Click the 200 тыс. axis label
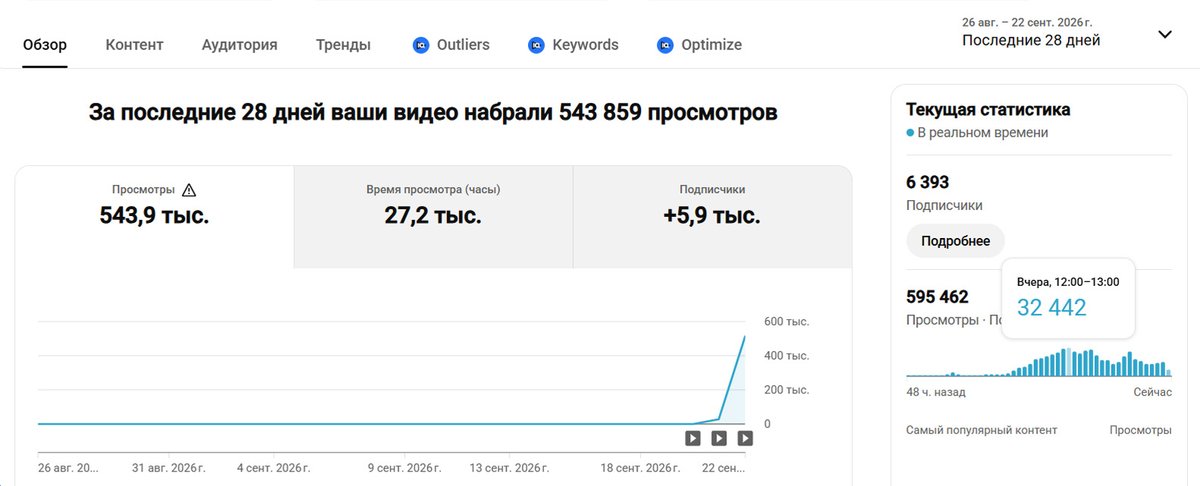The width and height of the screenshot is (1200, 486). [x=786, y=390]
